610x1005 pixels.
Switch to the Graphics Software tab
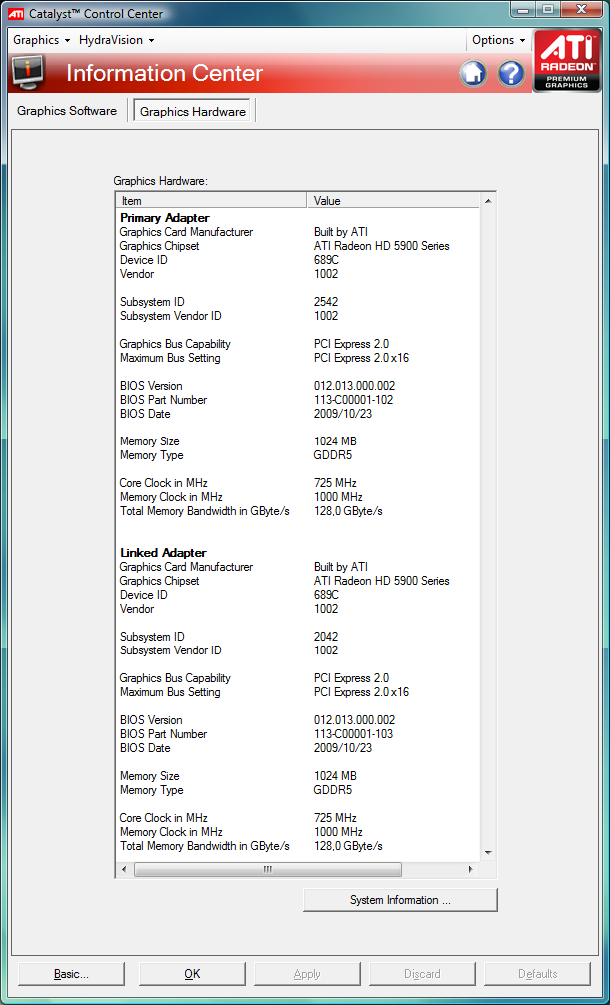67,111
